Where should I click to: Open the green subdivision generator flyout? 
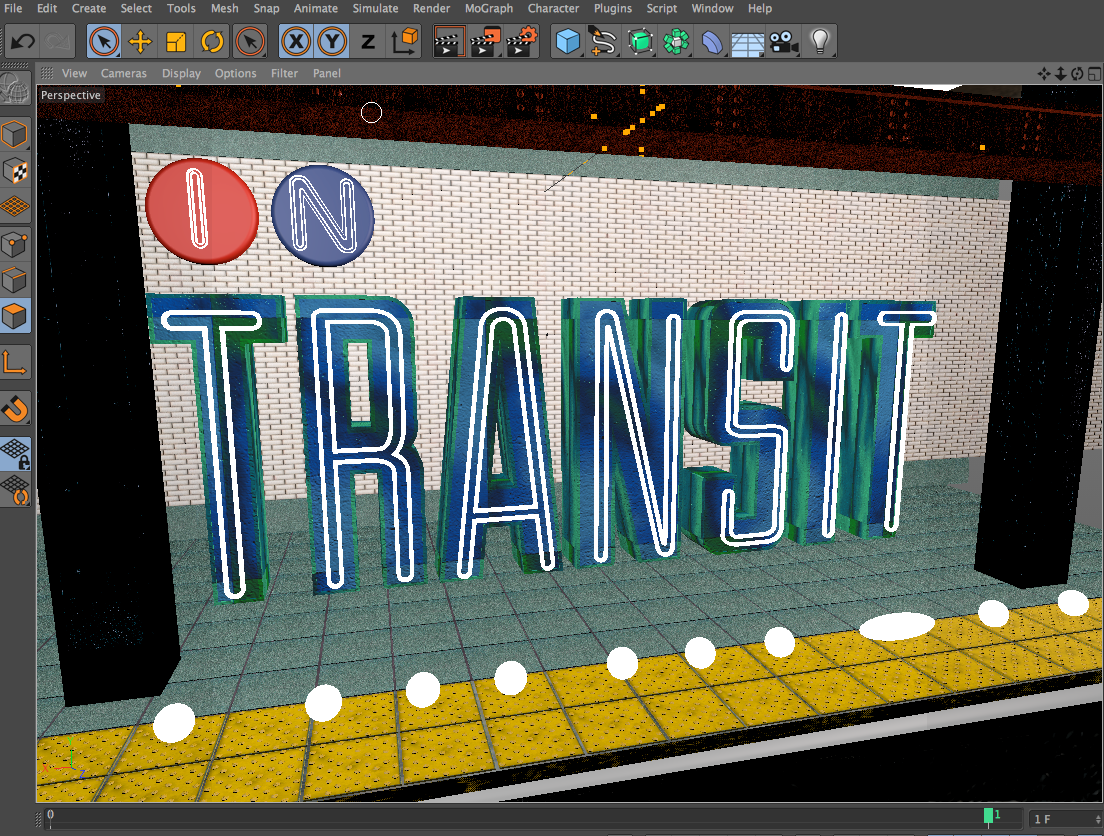[640, 42]
